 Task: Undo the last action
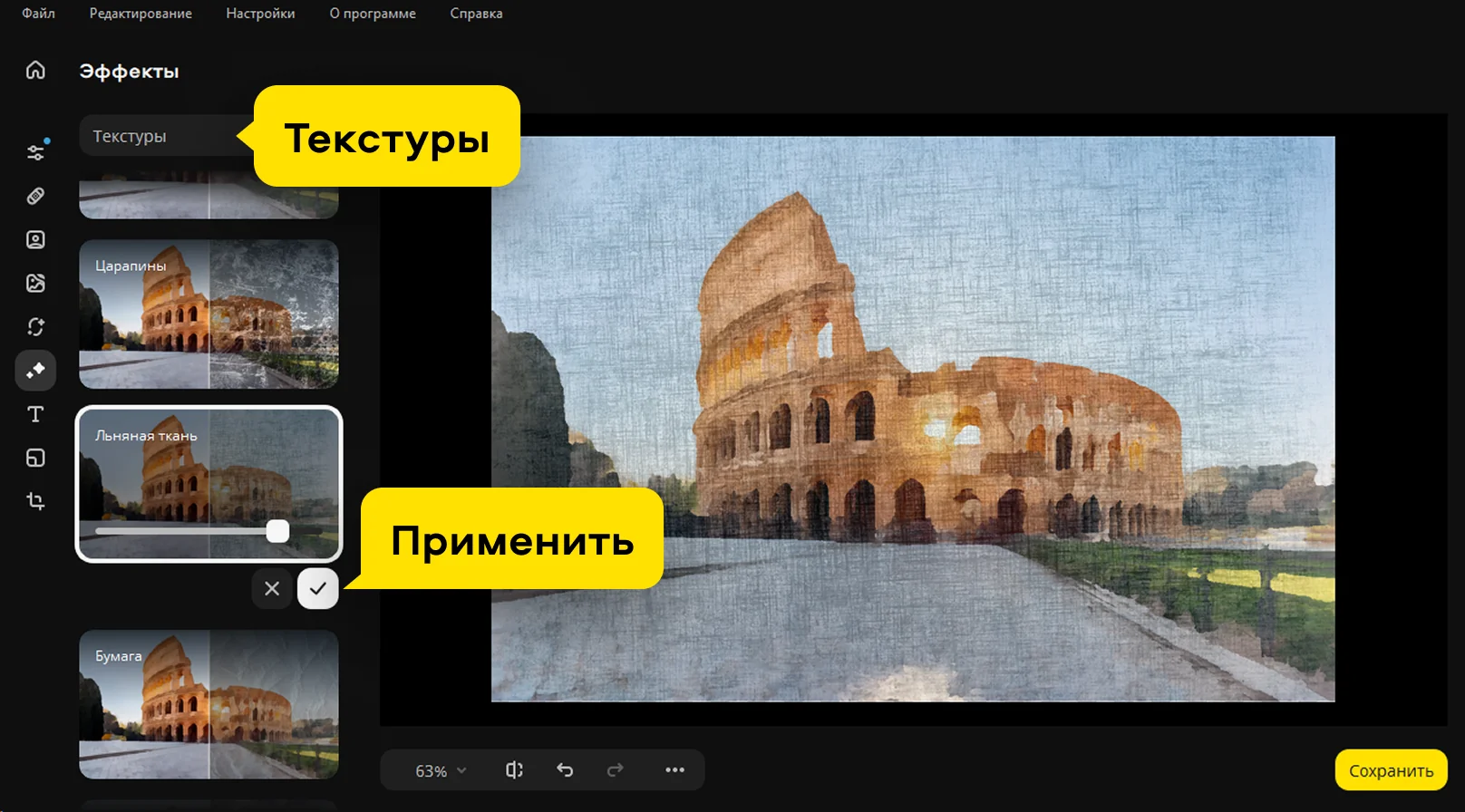pyautogui.click(x=565, y=770)
